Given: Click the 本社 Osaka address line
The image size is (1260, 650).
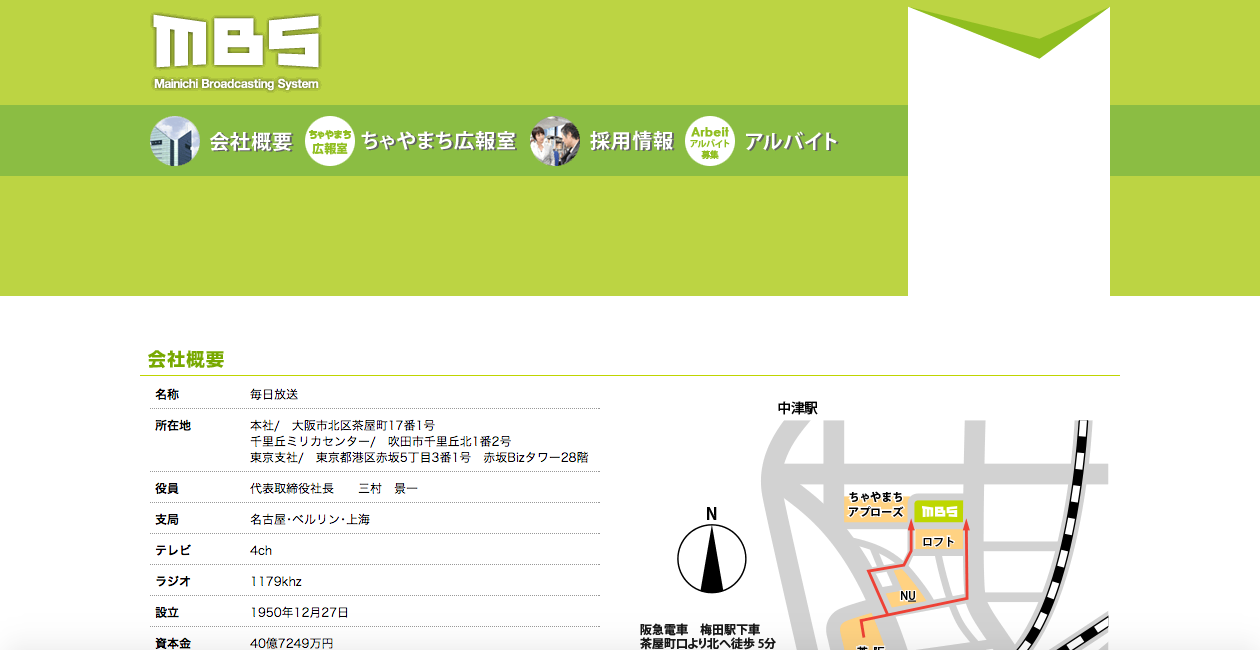Looking at the screenshot, I should coord(342,425).
